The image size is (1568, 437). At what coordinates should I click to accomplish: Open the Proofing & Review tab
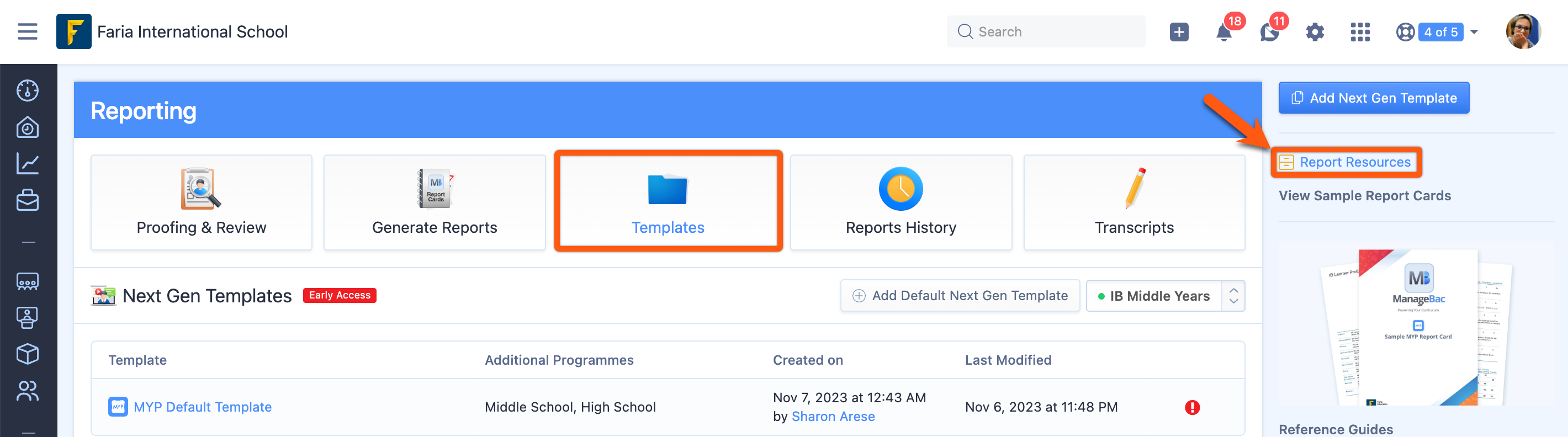coord(202,202)
